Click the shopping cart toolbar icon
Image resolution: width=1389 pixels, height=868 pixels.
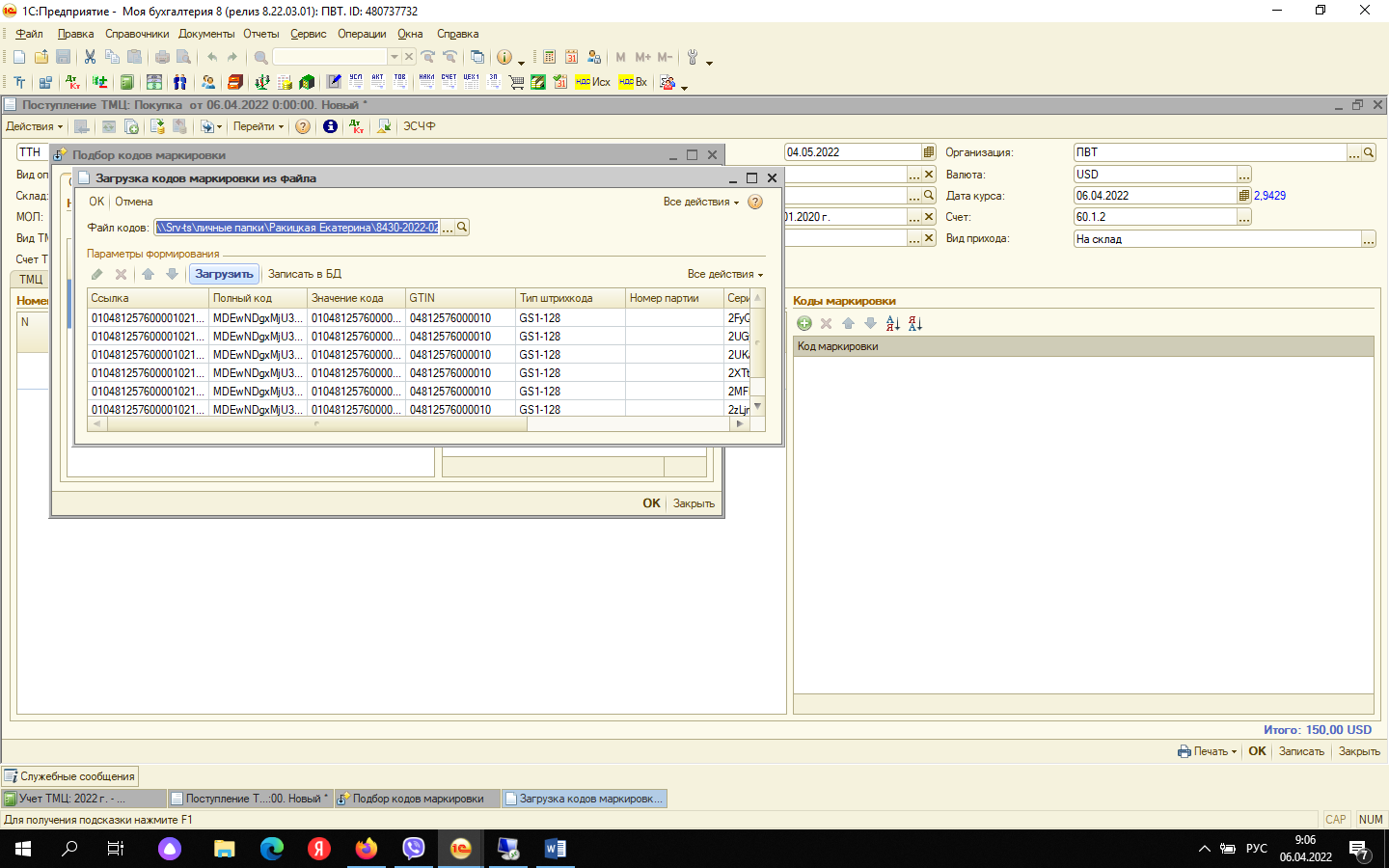516,83
